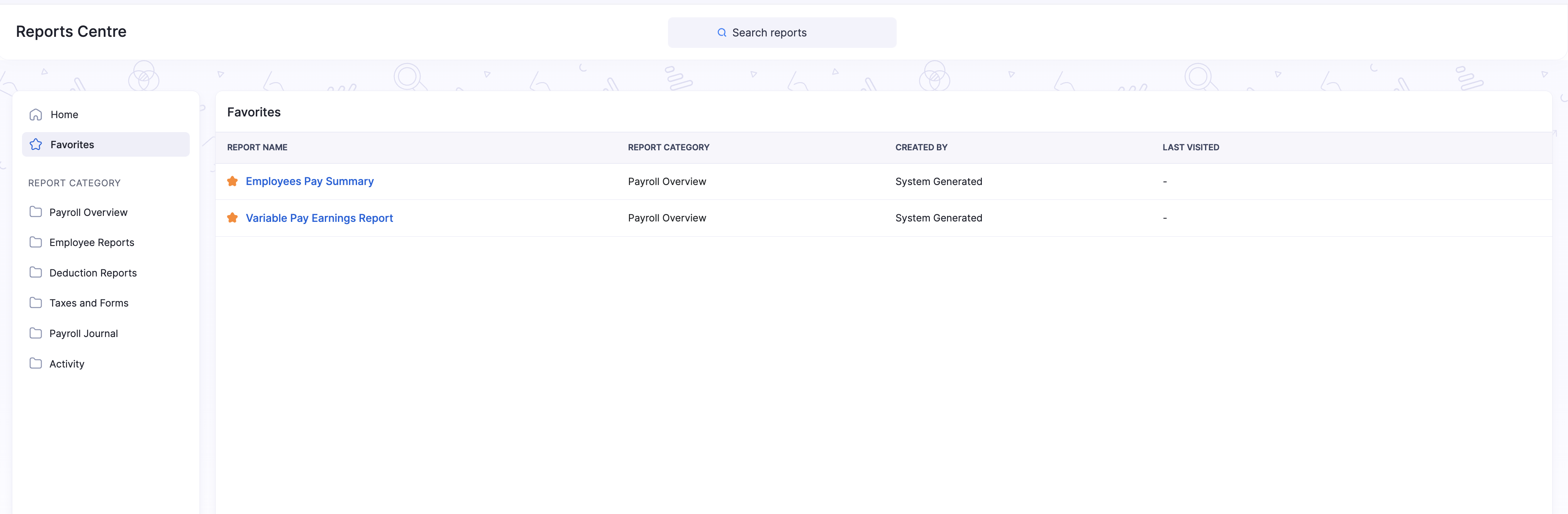Click the Deduction Reports folder icon
The height and width of the screenshot is (514, 1568).
point(36,273)
